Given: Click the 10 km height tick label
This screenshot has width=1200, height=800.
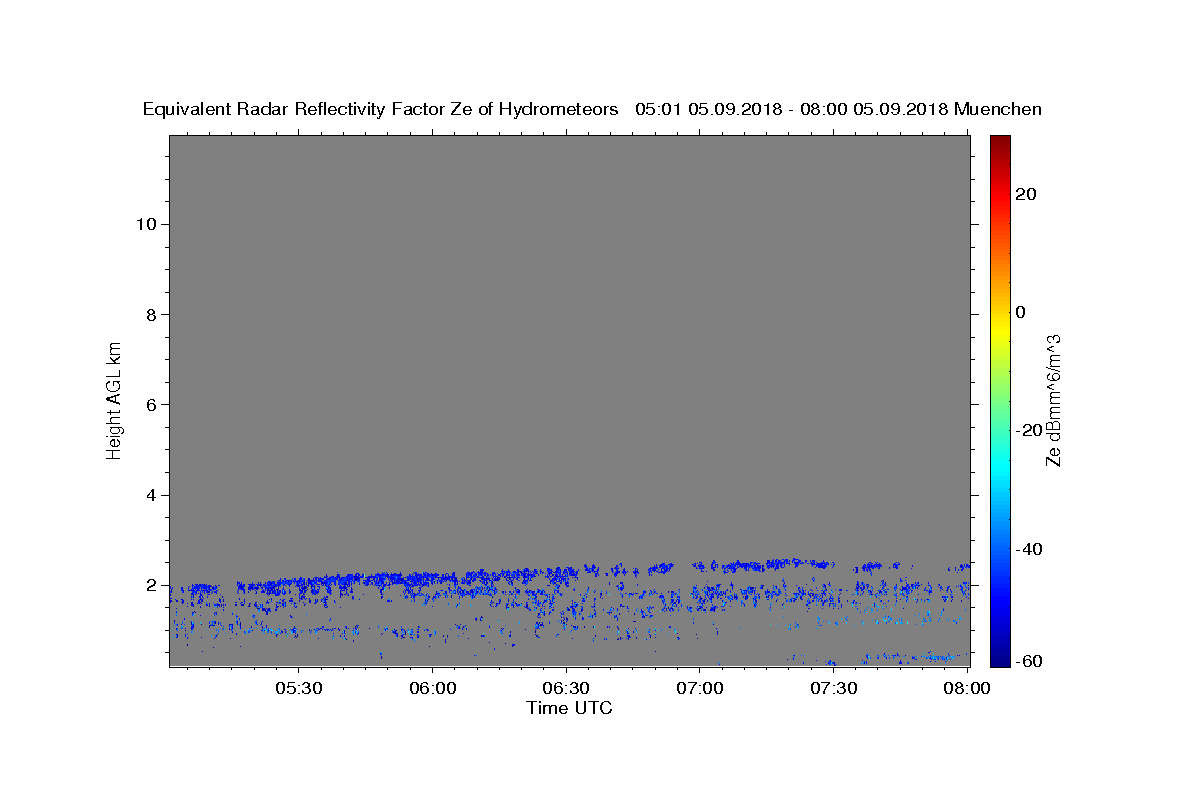Looking at the screenshot, I should click(x=147, y=224).
